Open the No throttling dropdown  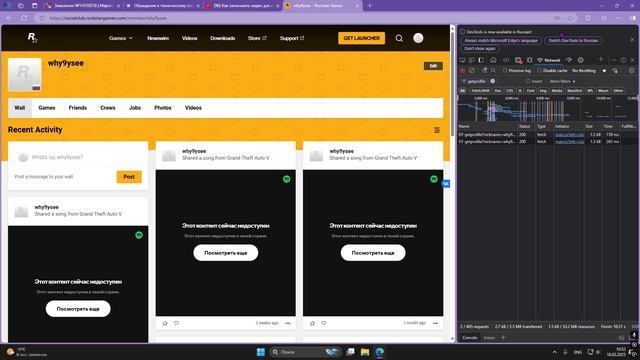[x=589, y=71]
